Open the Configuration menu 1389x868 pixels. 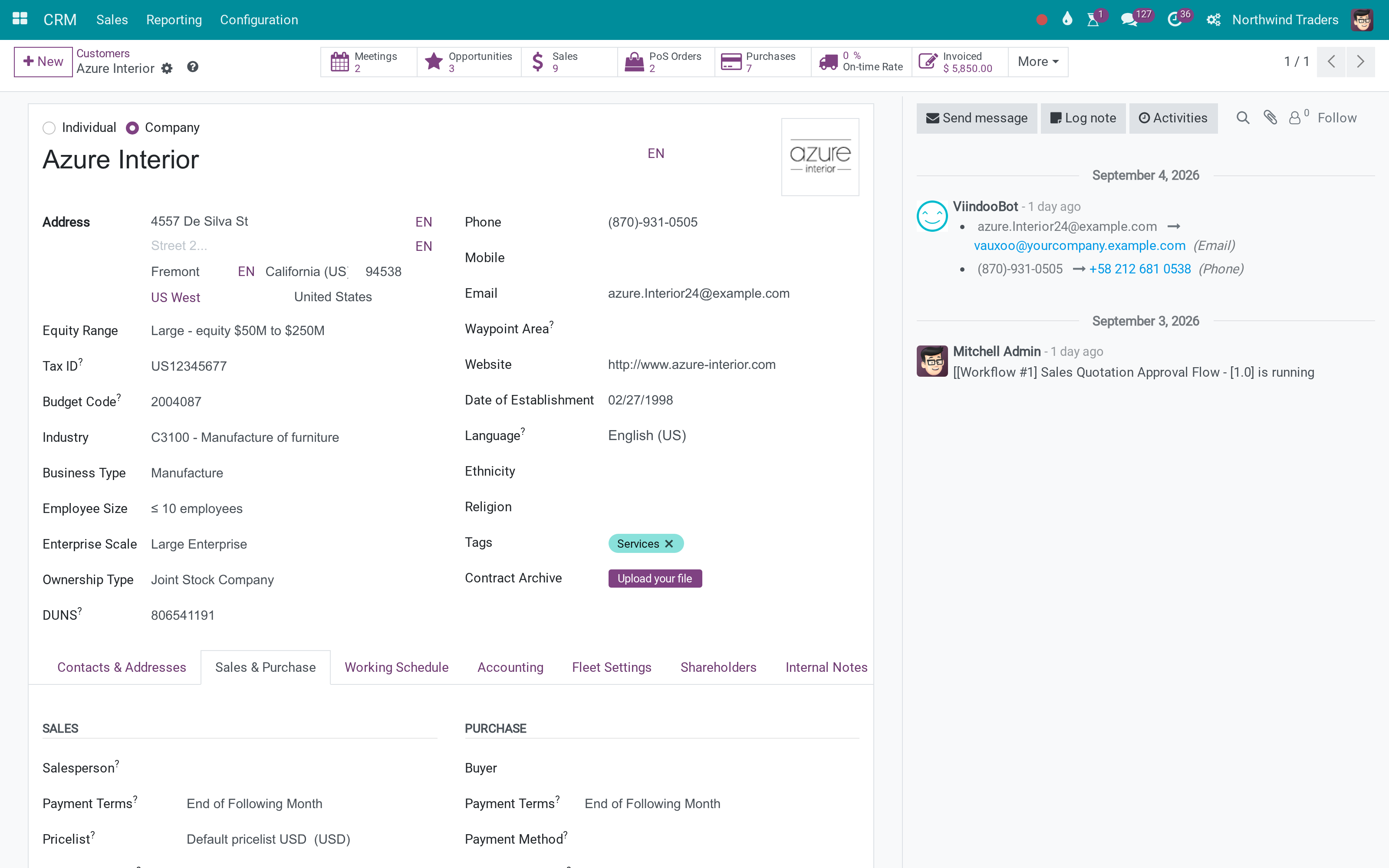click(259, 20)
